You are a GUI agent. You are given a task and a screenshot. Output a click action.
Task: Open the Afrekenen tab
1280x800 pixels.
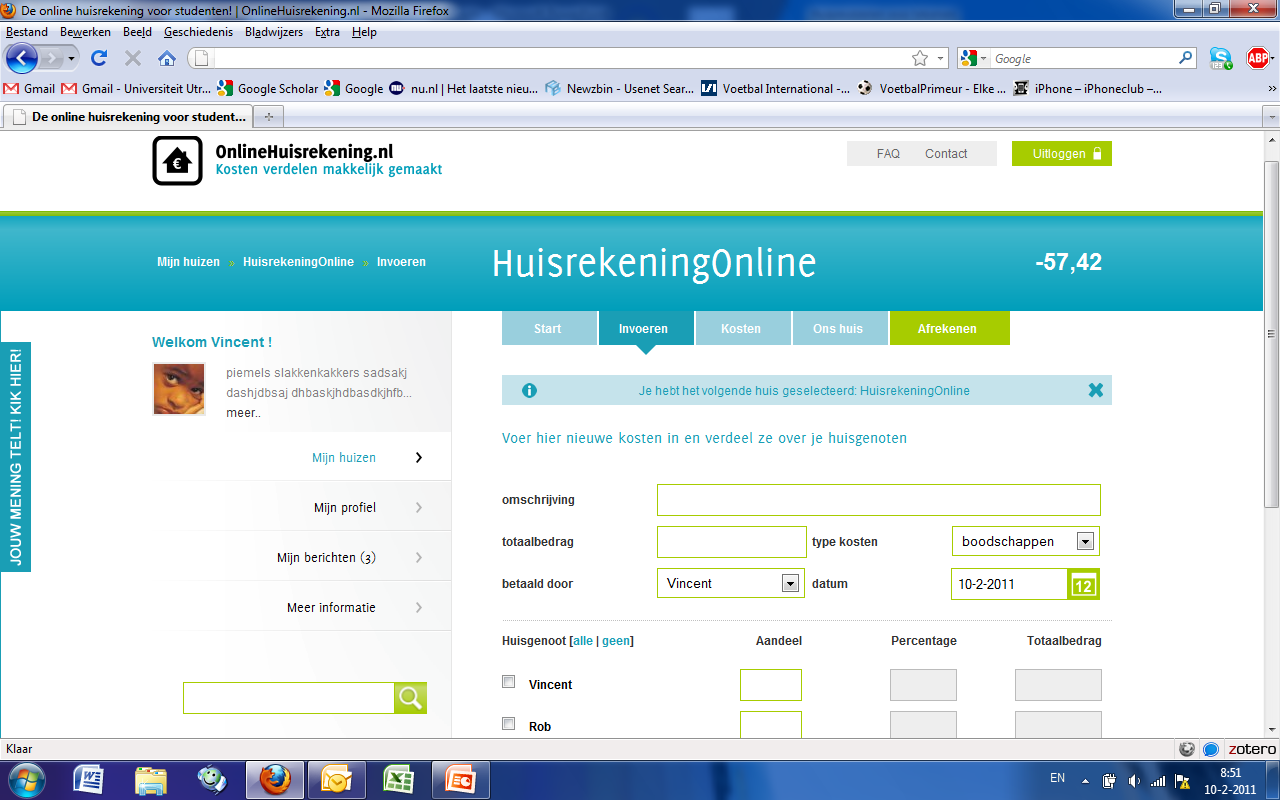coord(947,329)
